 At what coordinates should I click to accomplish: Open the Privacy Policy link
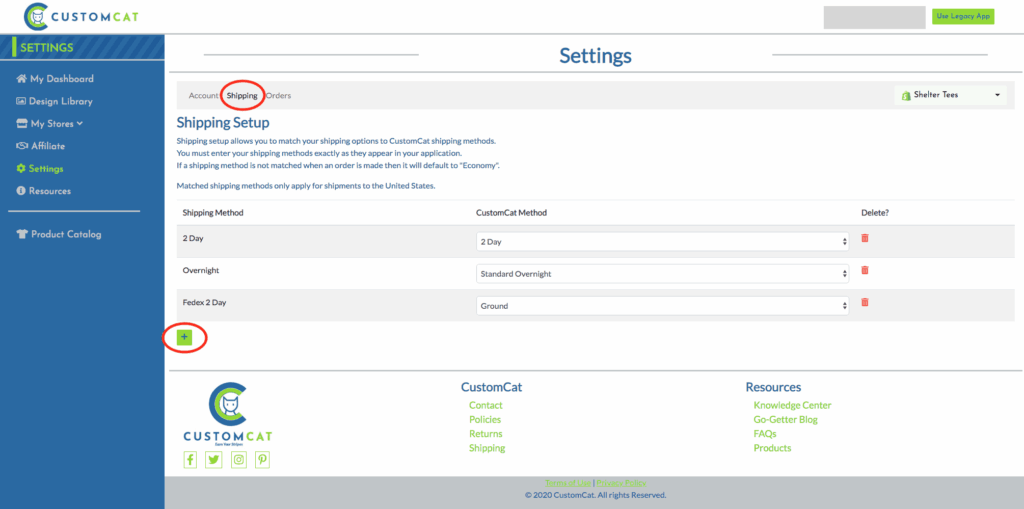[x=621, y=483]
